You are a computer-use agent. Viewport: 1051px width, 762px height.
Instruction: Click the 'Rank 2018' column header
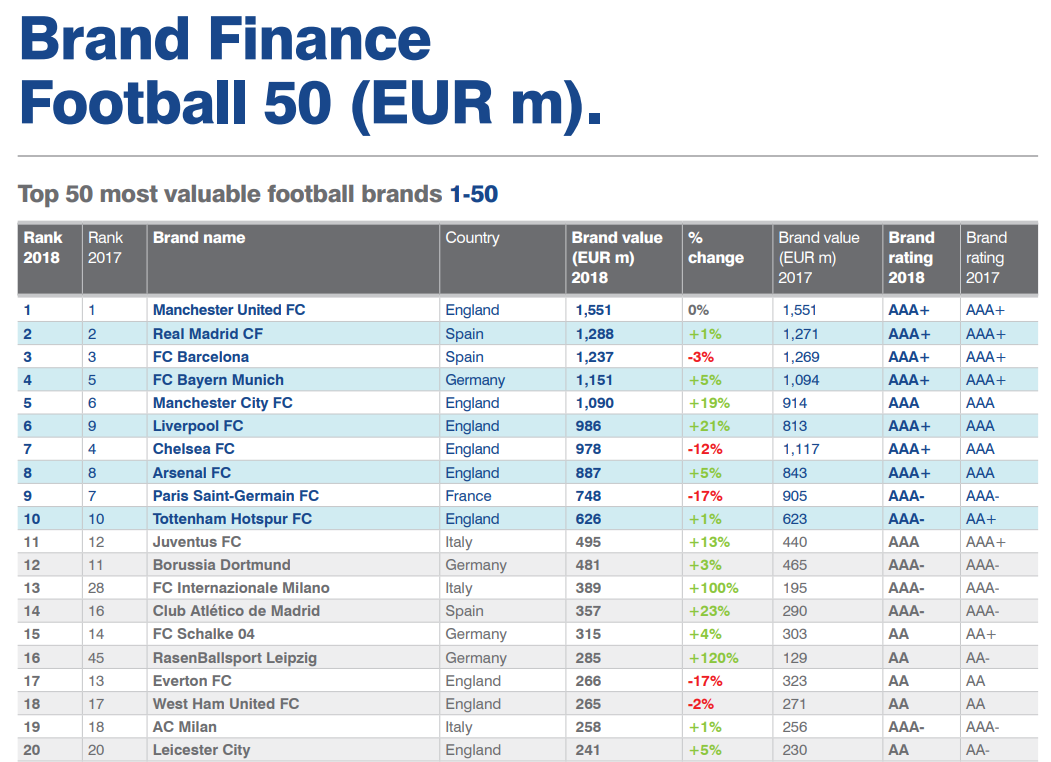tap(43, 248)
